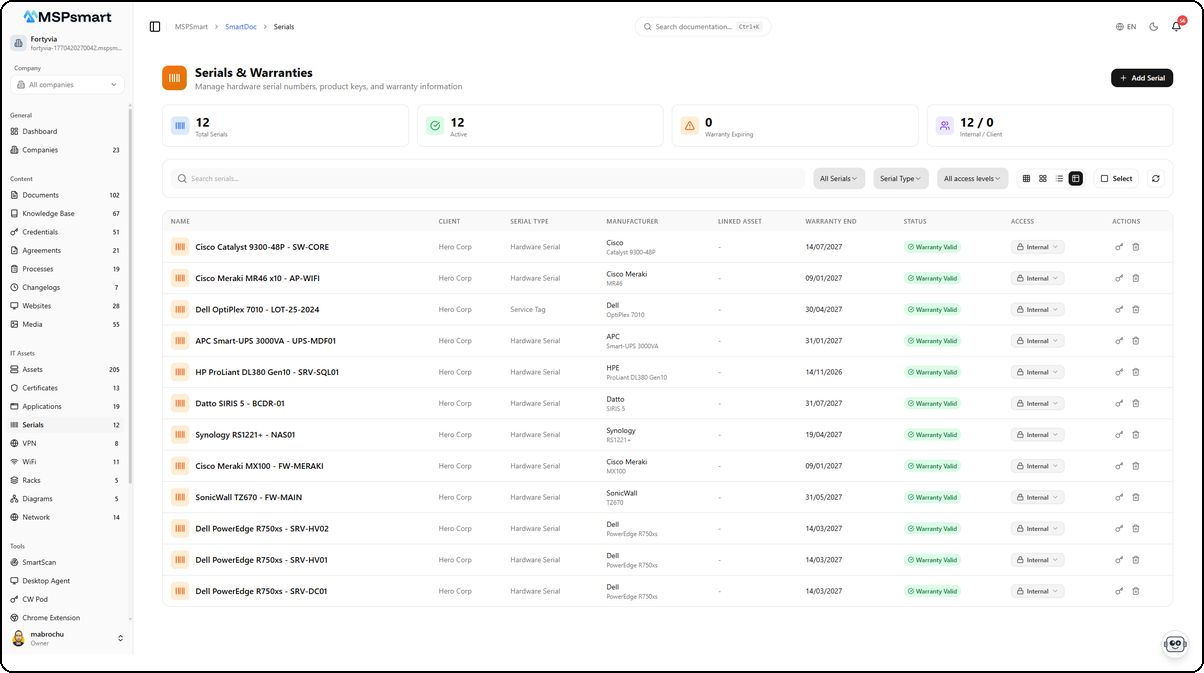Switch to the card grid view

[x=1042, y=179]
